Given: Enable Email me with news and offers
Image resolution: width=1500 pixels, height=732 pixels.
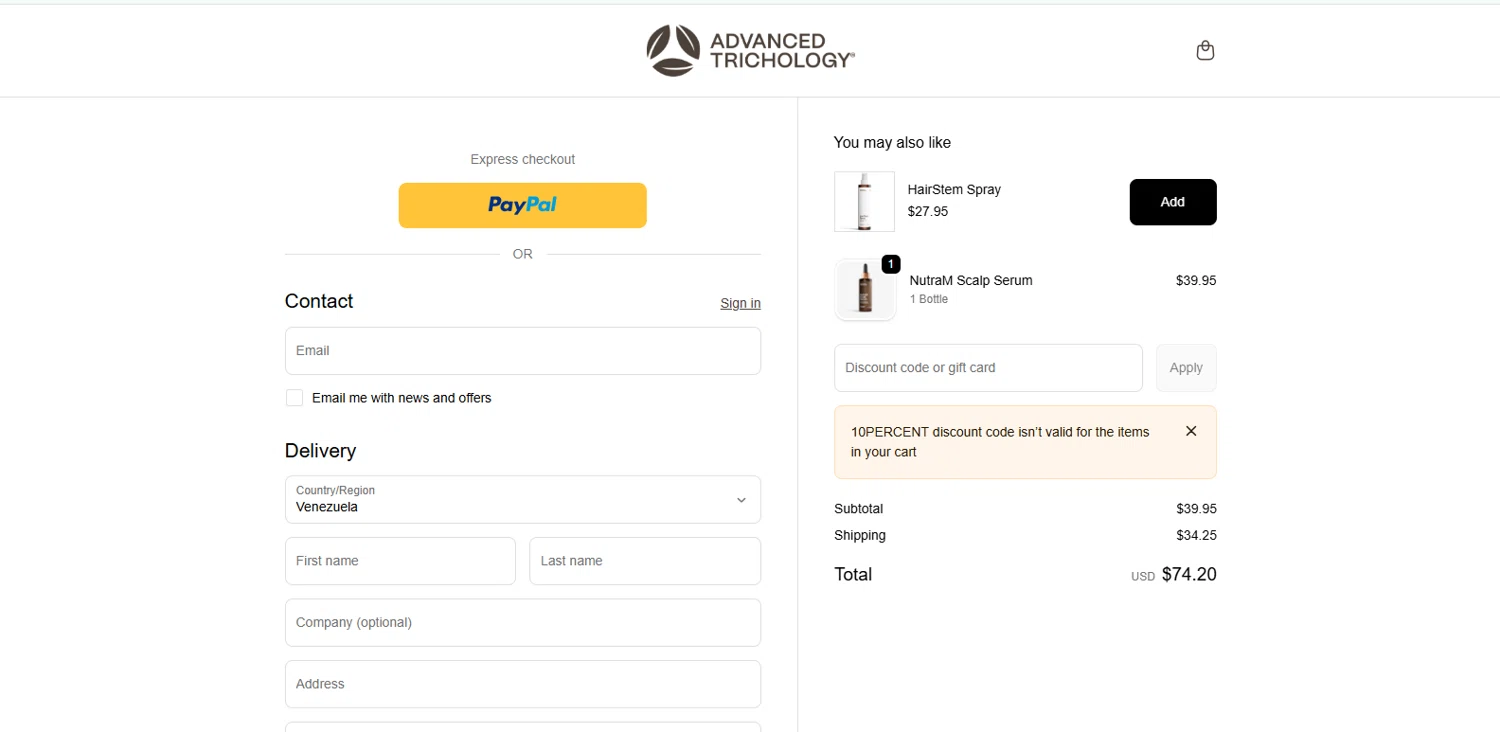Looking at the screenshot, I should coord(294,398).
